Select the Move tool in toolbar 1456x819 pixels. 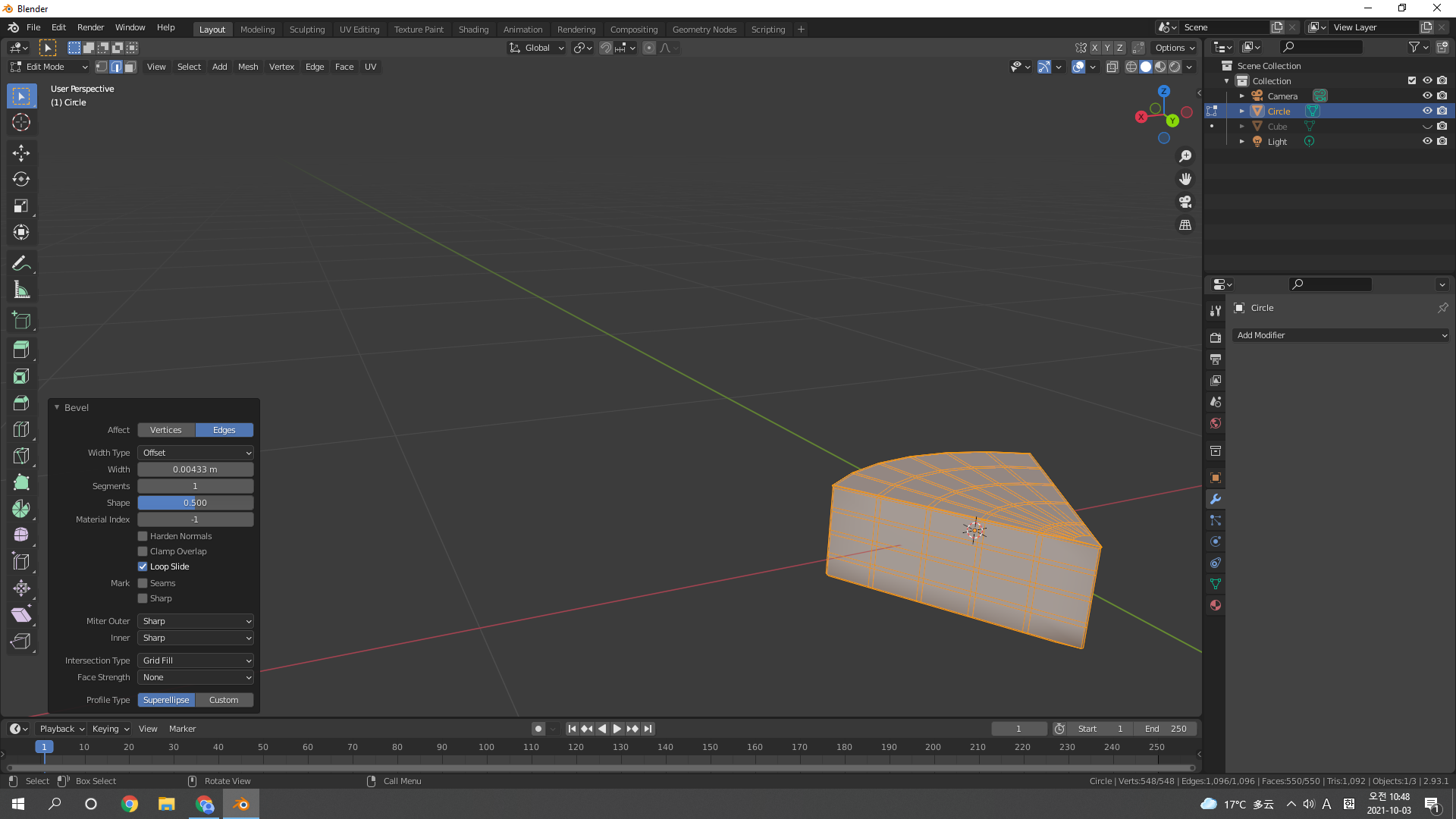point(21,152)
